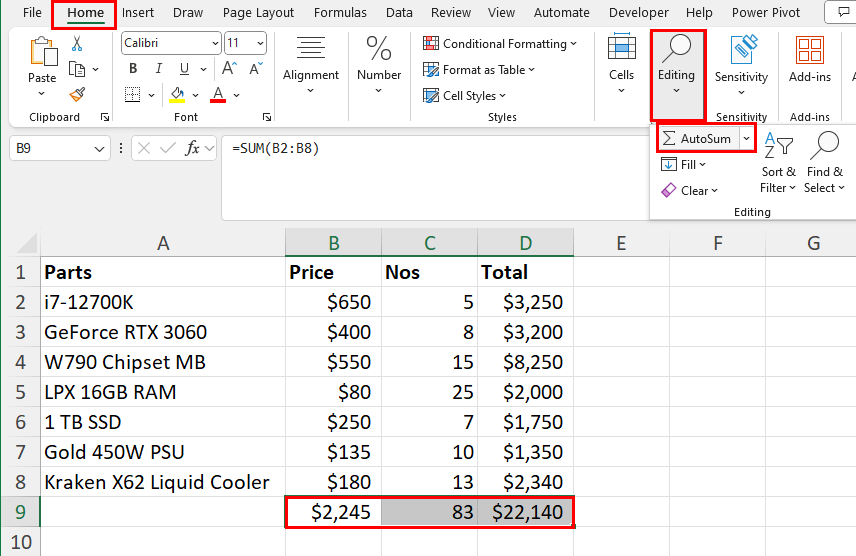Toggle Underline formatting
Image resolution: width=856 pixels, height=556 pixels.
pyautogui.click(x=185, y=68)
